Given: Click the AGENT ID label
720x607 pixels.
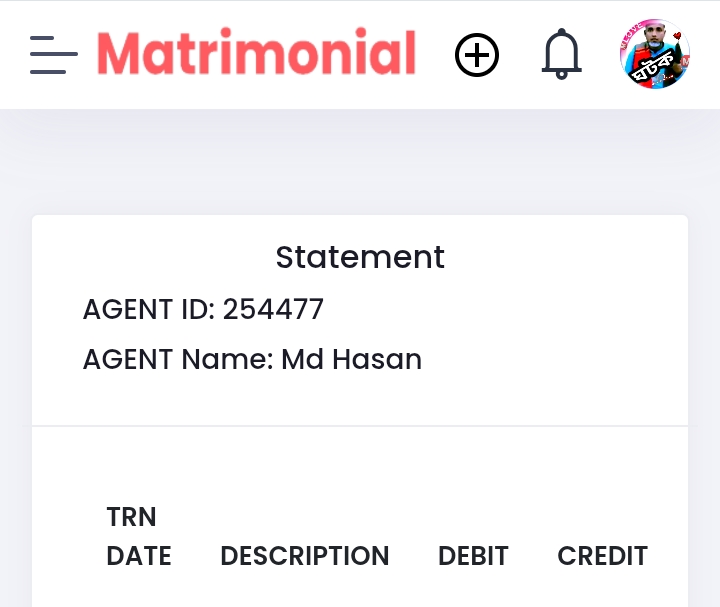Looking at the screenshot, I should (x=149, y=309).
